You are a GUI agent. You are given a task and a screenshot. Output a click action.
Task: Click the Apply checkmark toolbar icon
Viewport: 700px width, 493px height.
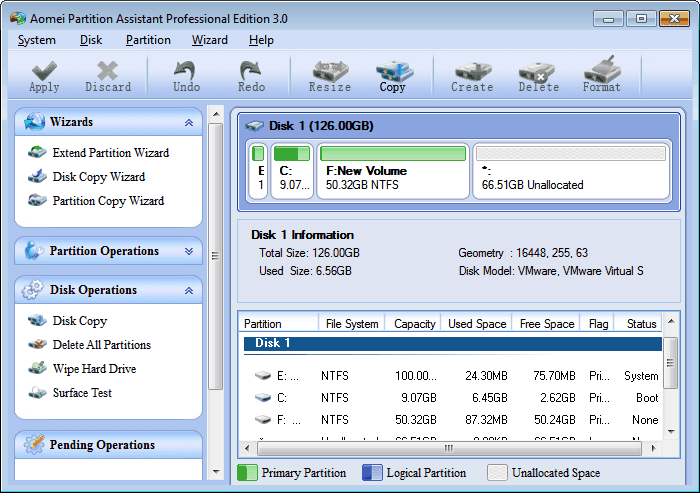pos(44,71)
